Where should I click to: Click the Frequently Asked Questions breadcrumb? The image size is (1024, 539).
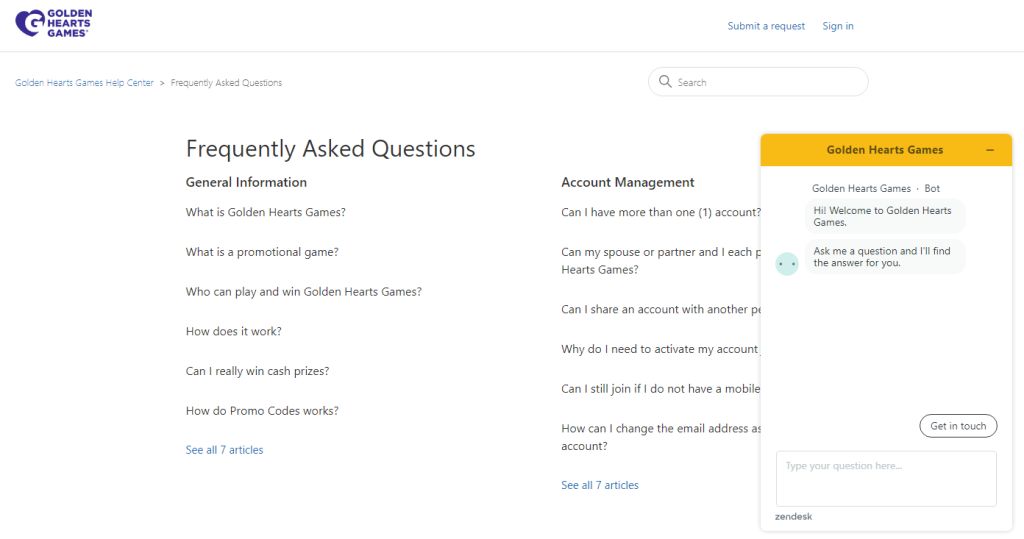(226, 83)
